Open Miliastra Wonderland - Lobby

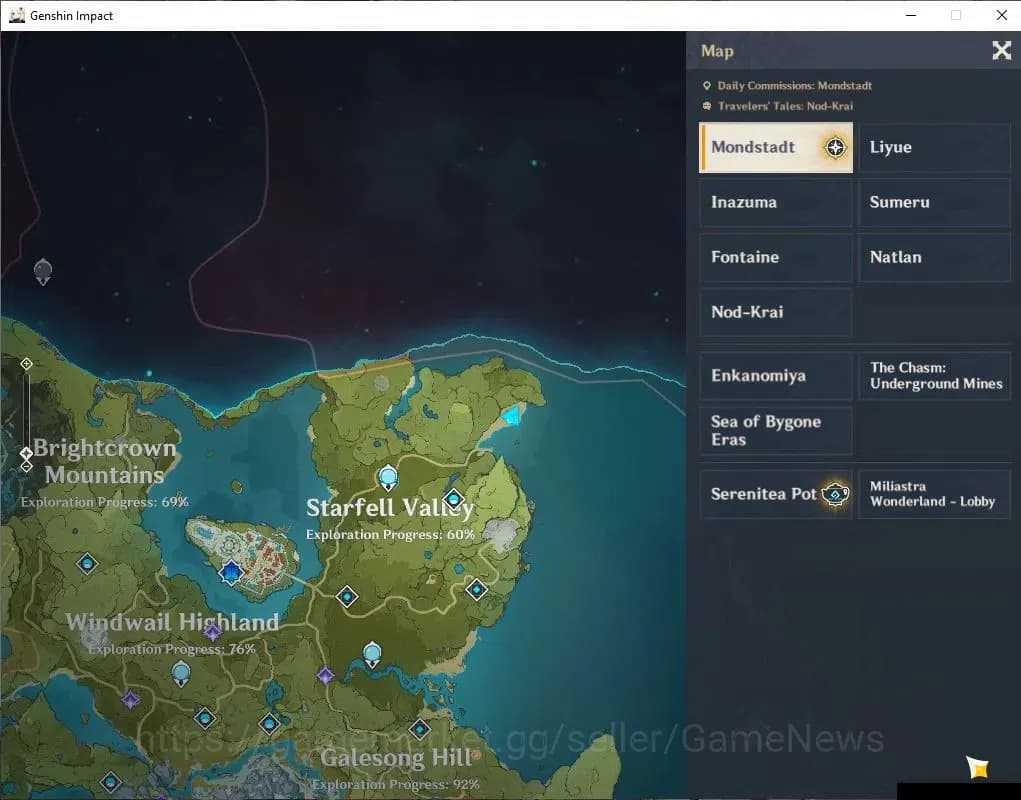[934, 494]
